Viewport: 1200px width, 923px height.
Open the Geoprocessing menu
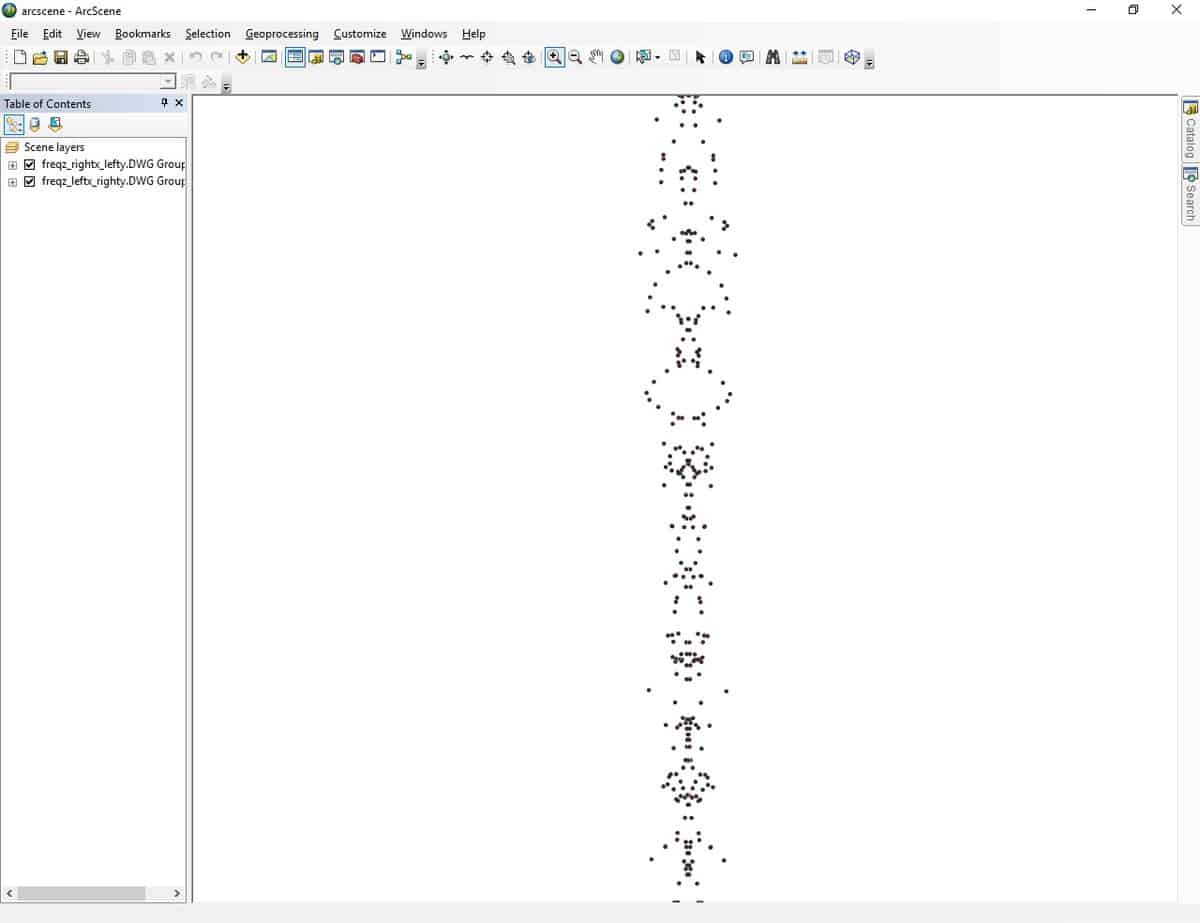[x=281, y=34]
